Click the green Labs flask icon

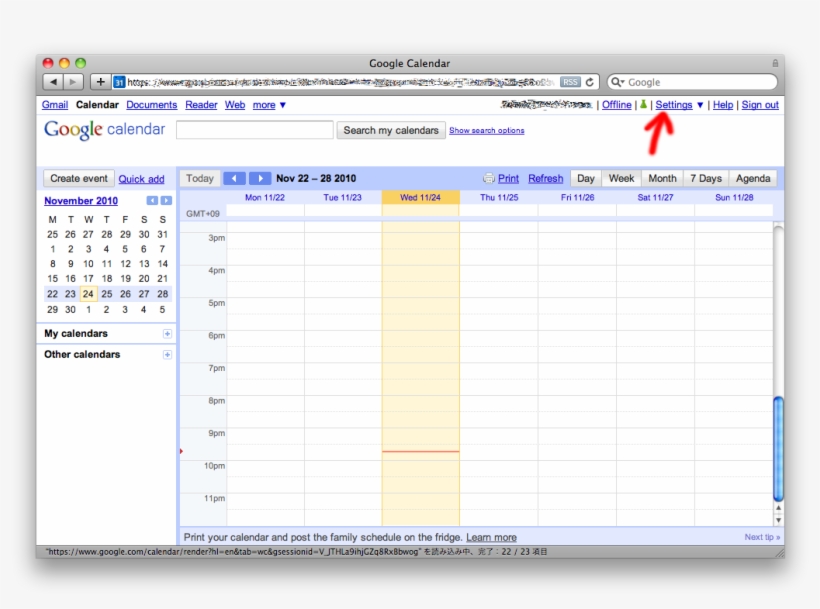pos(643,105)
